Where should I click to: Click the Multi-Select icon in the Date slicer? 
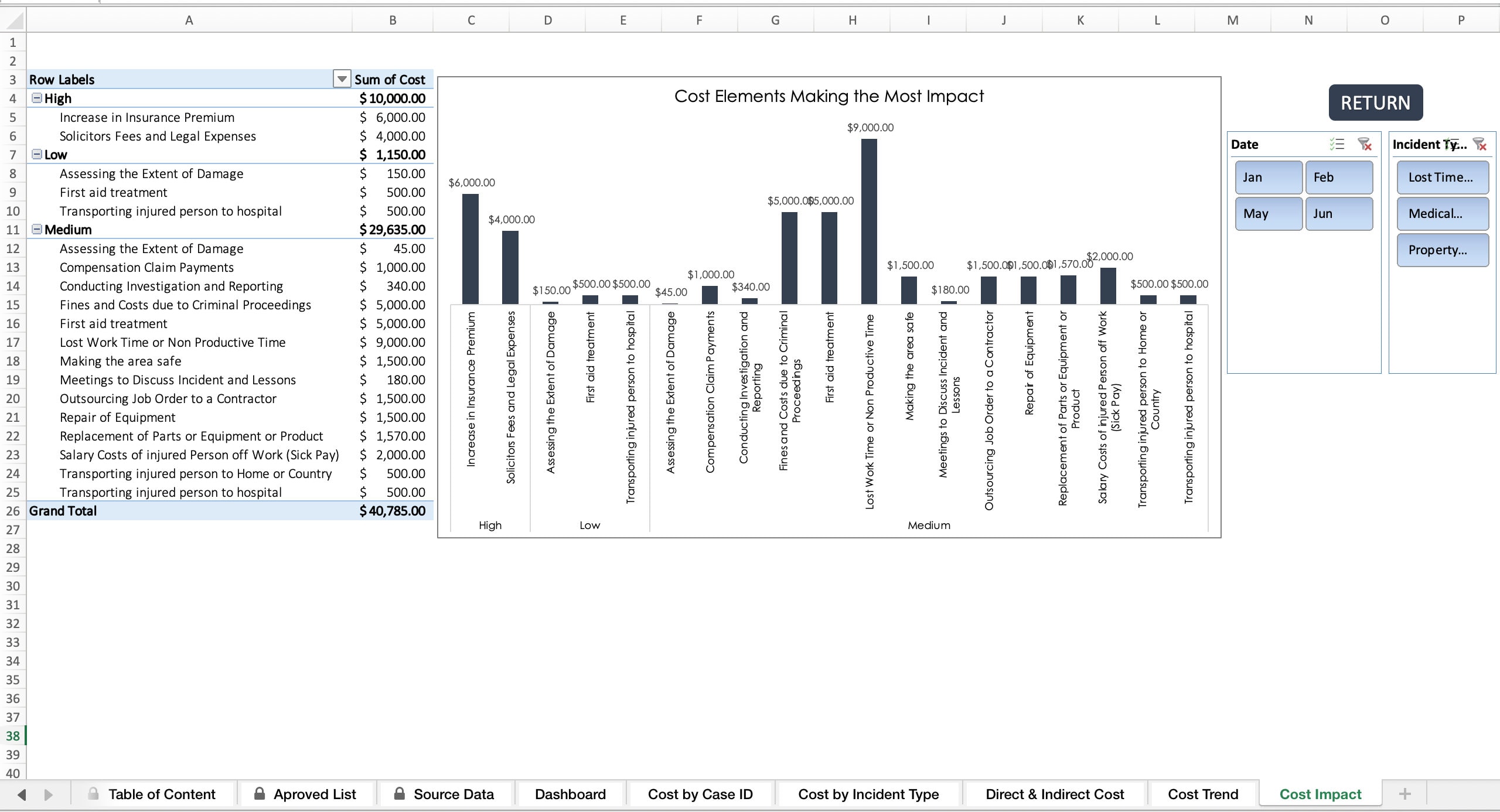[x=1338, y=144]
